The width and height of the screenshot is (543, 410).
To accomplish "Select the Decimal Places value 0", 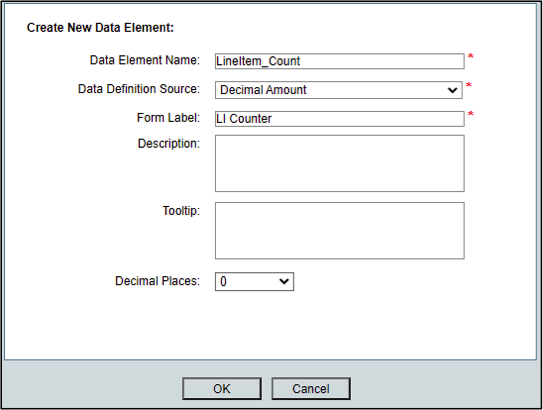I will point(255,282).
